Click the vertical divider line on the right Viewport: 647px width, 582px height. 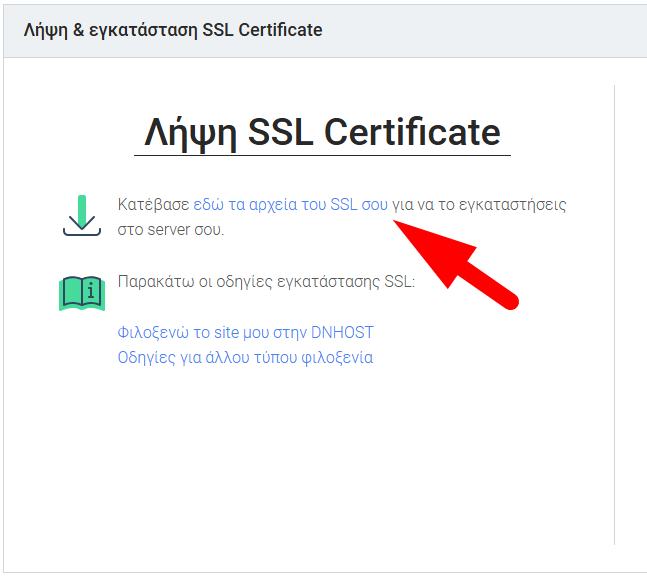click(x=614, y=315)
